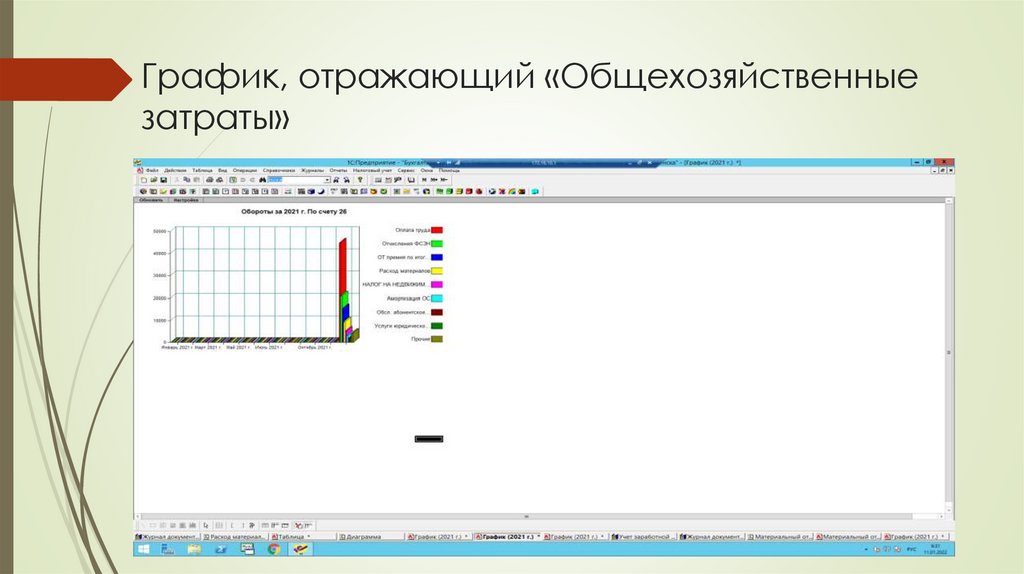This screenshot has width=1024, height=574.
Task: Click the cyan Амортизация ОС legend swatch
Action: 436,298
